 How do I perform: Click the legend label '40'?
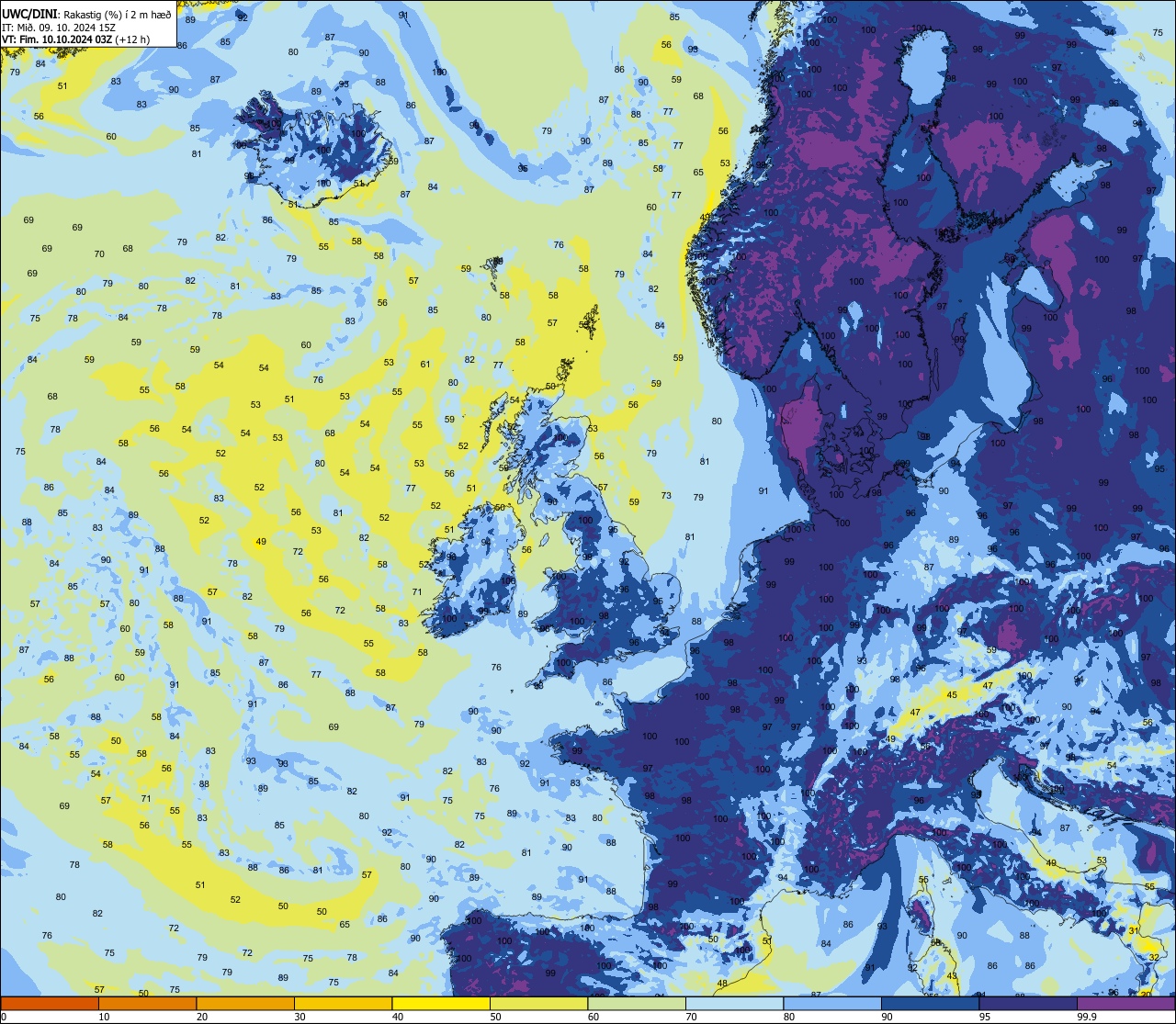pos(398,1017)
